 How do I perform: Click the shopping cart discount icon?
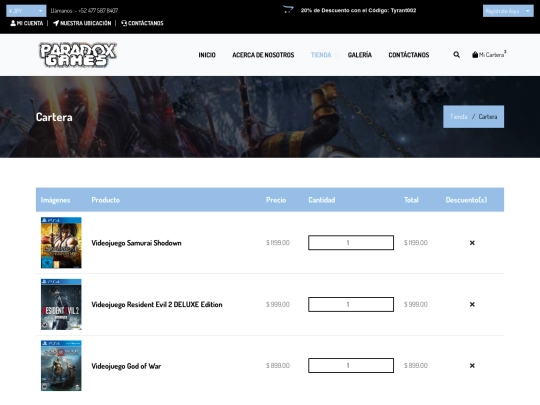pos(288,9)
